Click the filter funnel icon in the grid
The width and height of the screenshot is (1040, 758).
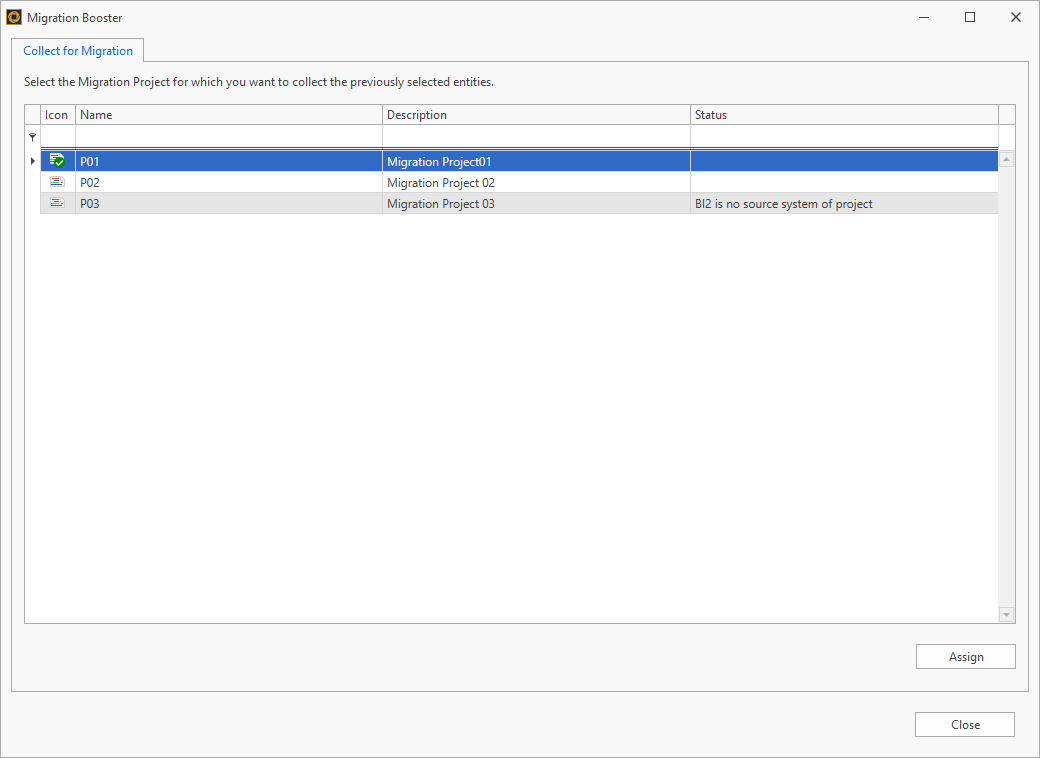(32, 136)
